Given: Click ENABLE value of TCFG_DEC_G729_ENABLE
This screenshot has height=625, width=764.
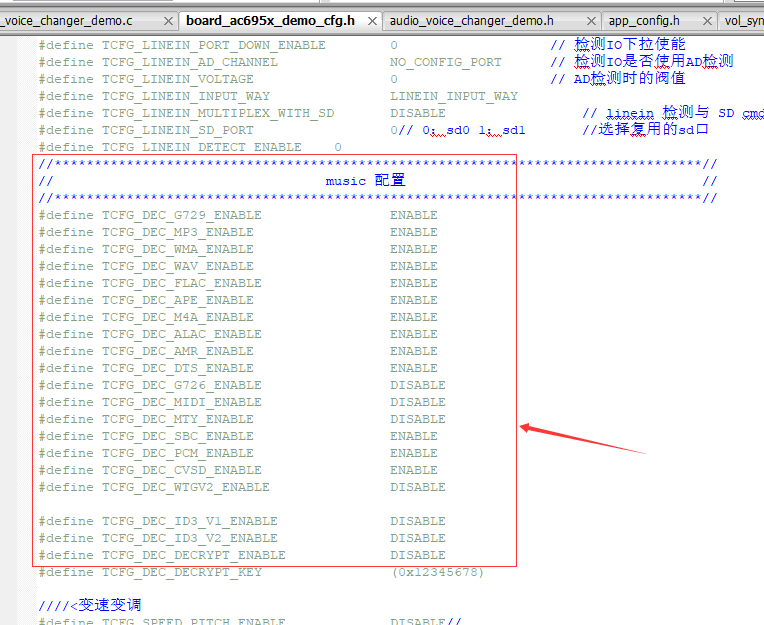Looking at the screenshot, I should (x=414, y=215).
